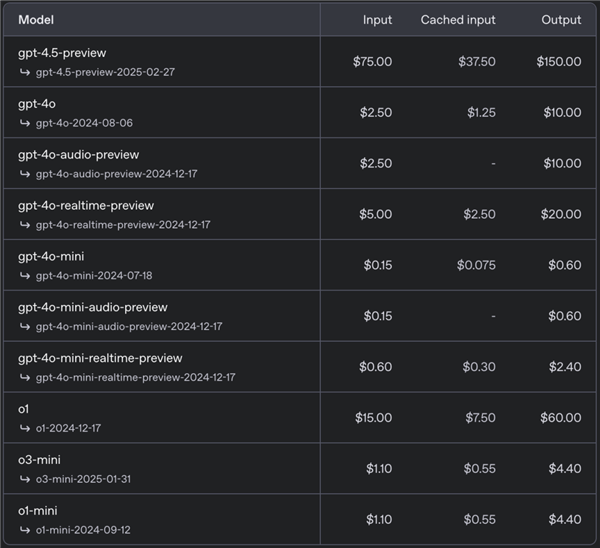Viewport: 600px width, 548px height.
Task: Select the gpt-4o-mini-realtime-preview model name
Action: pos(100,358)
